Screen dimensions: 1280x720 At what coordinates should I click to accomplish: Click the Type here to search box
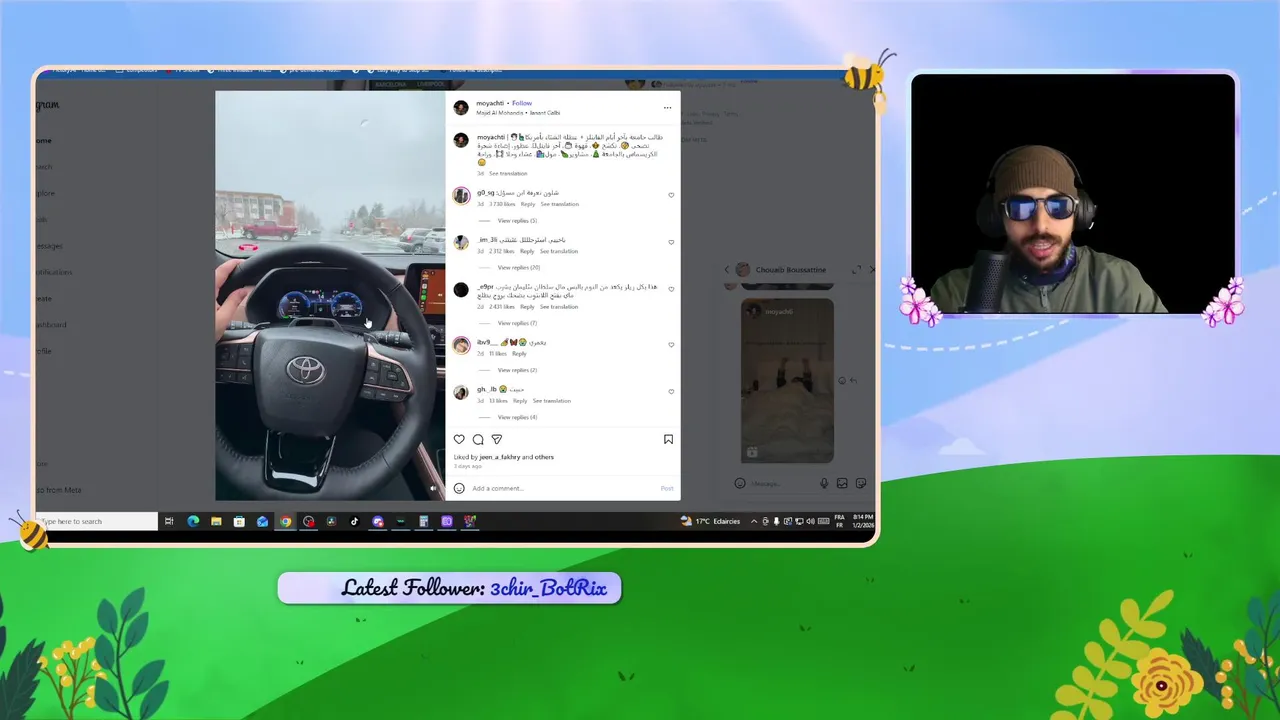point(98,521)
